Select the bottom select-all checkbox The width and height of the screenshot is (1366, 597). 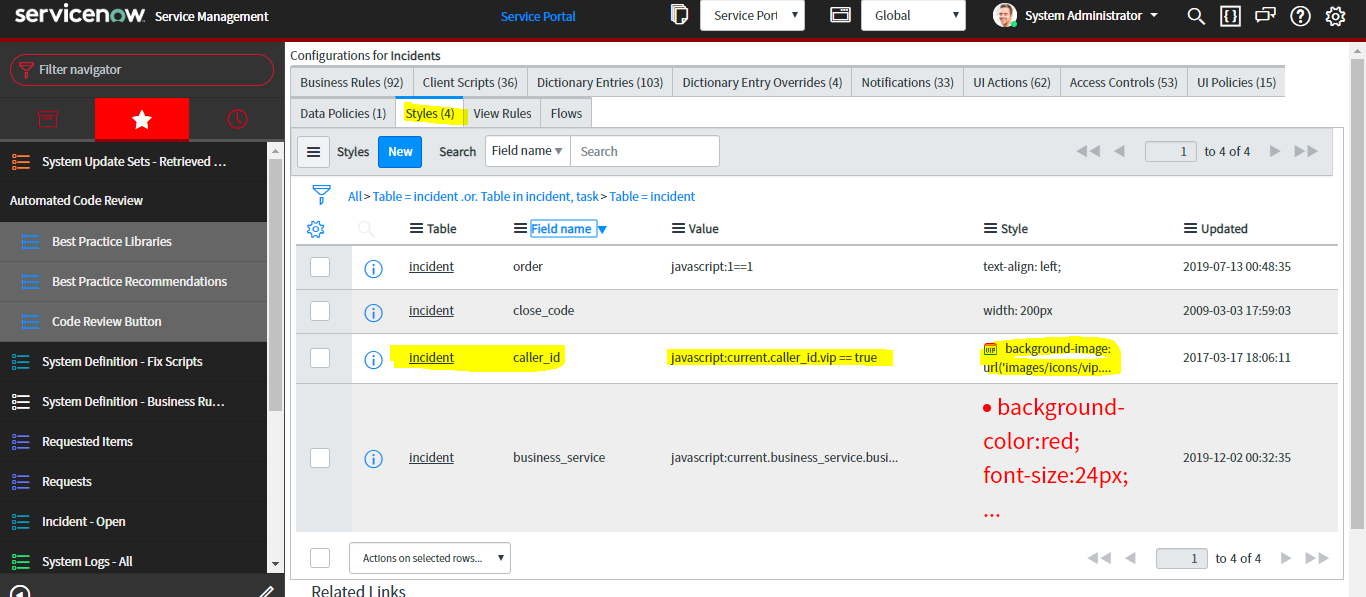click(321, 558)
